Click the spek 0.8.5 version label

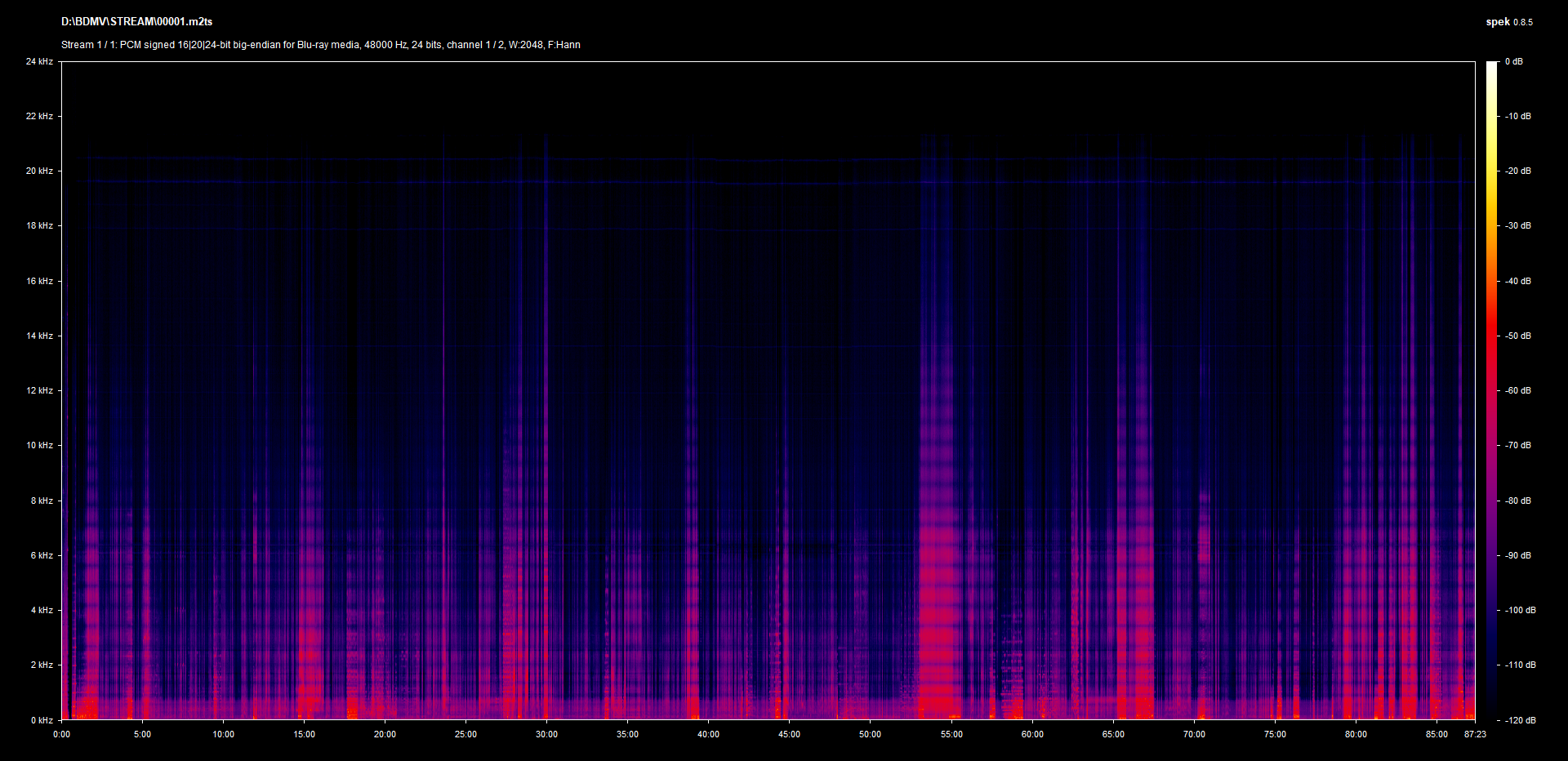(1508, 22)
